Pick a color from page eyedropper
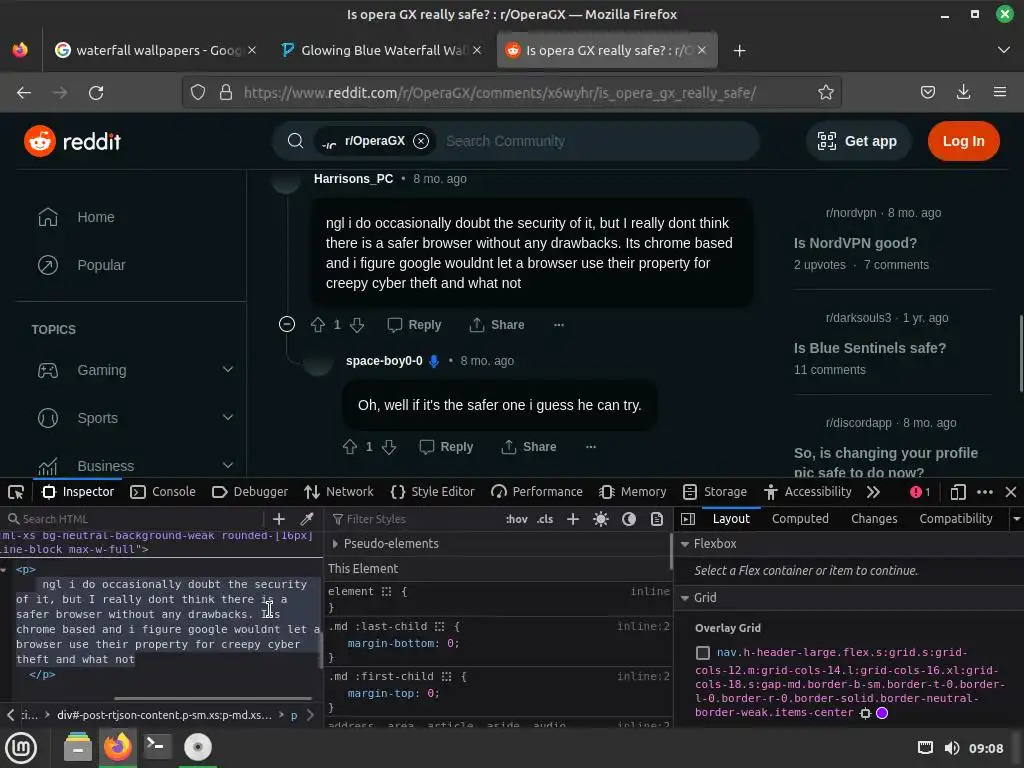Viewport: 1024px width, 768px height. (306, 519)
